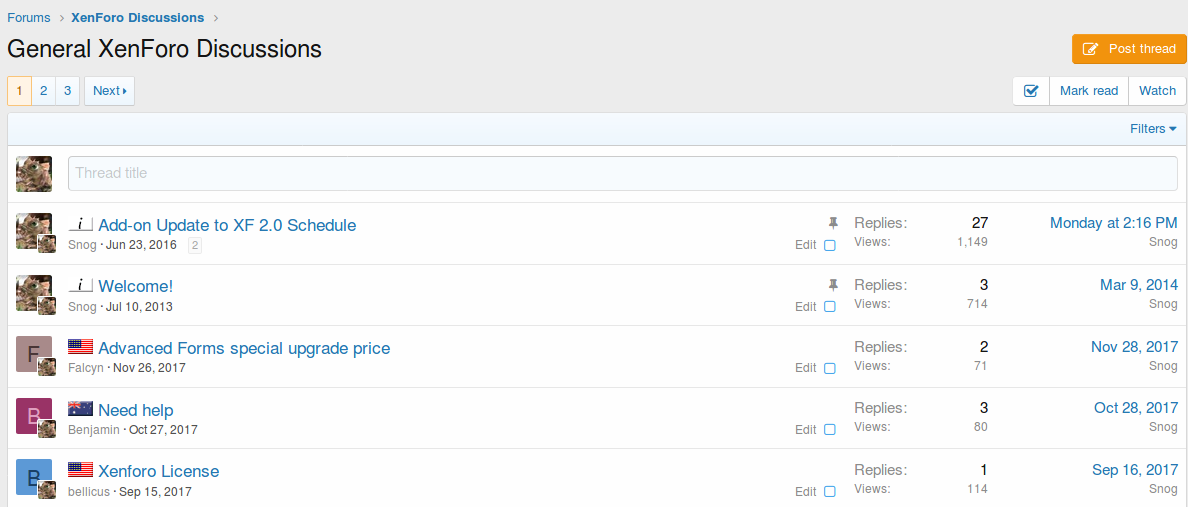
Task: Open the Xenforo License thread
Action: tap(158, 471)
